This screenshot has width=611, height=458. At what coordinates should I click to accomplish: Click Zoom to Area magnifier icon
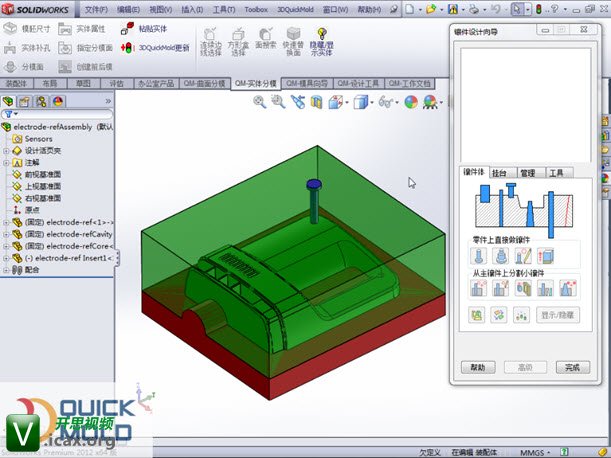click(x=278, y=102)
